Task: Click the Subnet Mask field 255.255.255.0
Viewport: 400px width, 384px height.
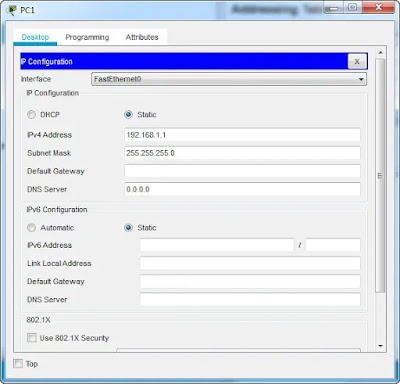Action: [242, 153]
